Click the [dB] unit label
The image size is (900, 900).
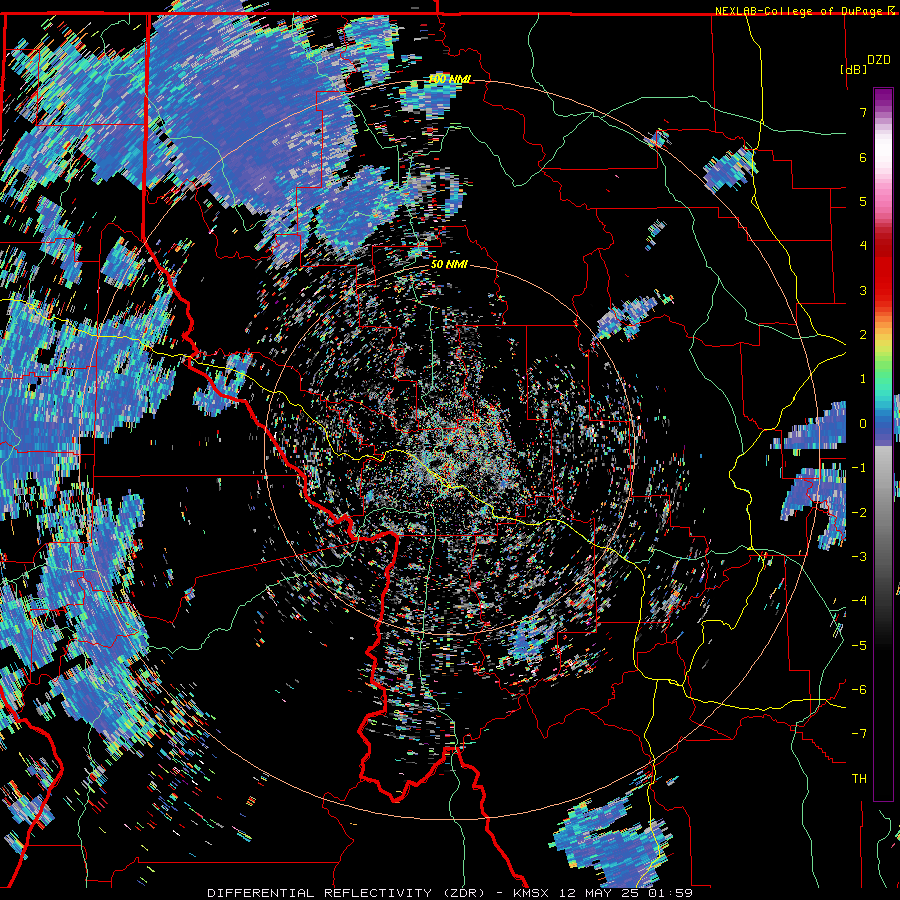(x=854, y=69)
